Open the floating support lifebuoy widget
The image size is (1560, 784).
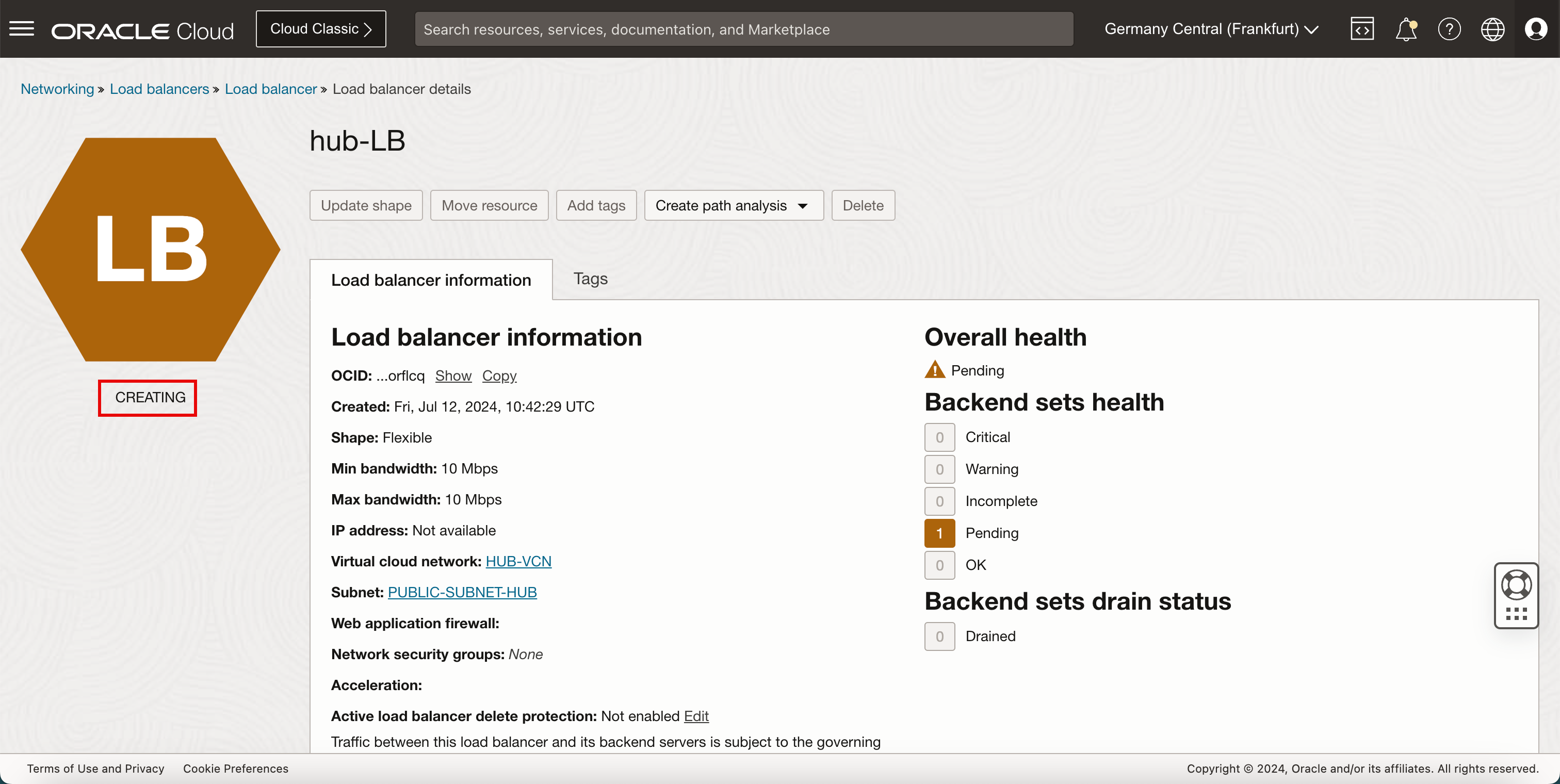1516,585
